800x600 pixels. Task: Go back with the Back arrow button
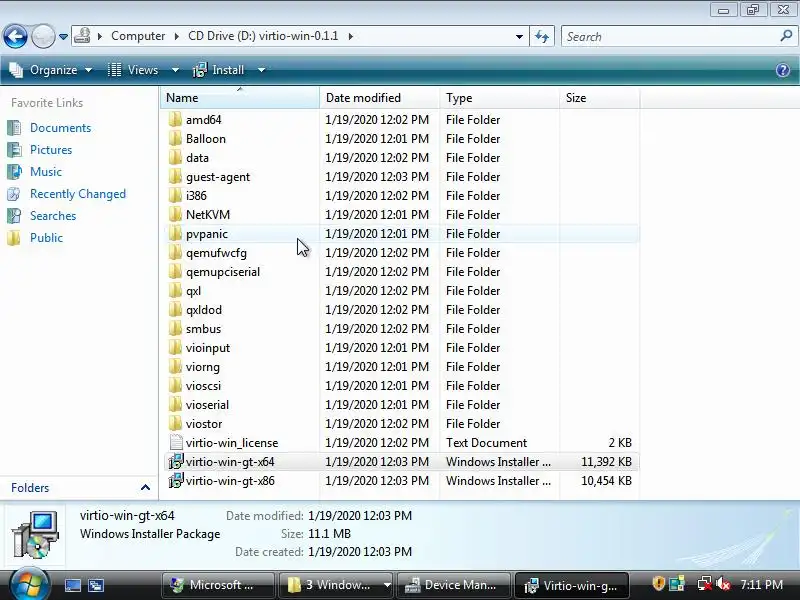click(x=15, y=37)
